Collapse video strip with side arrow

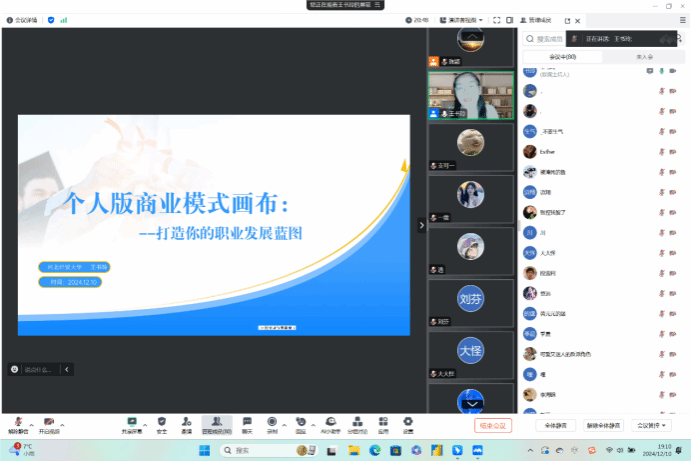click(421, 225)
